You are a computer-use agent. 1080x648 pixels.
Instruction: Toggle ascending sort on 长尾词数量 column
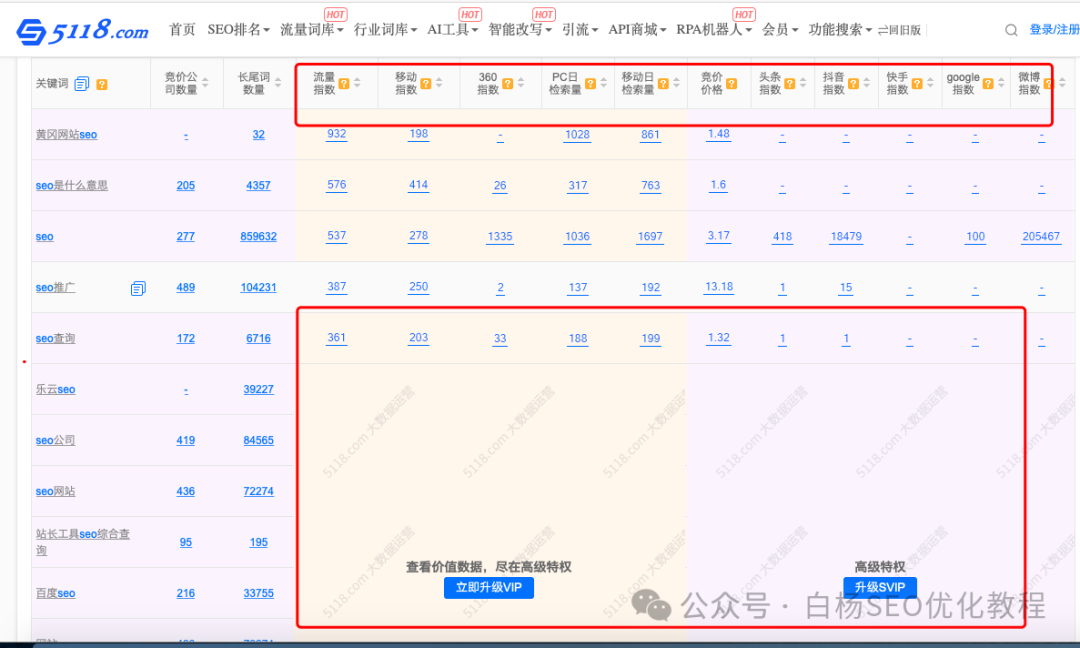[x=277, y=81]
